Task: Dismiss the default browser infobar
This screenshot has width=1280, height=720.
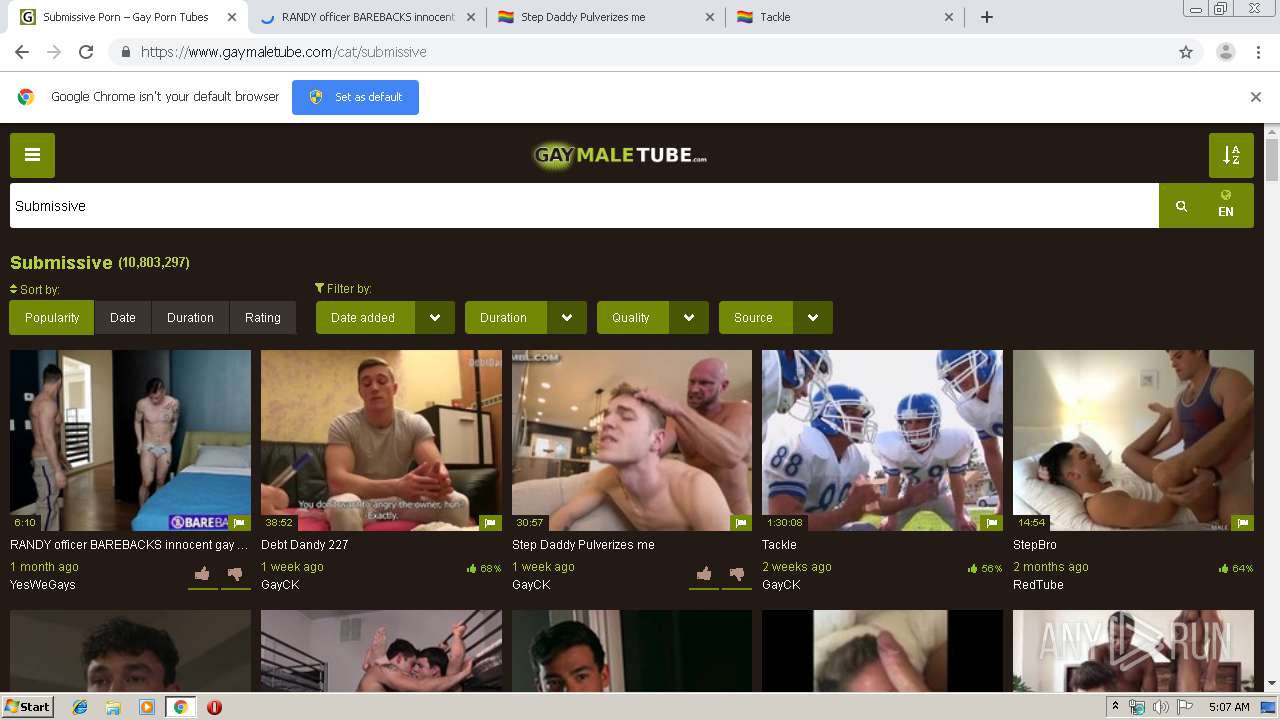Action: (x=1256, y=97)
